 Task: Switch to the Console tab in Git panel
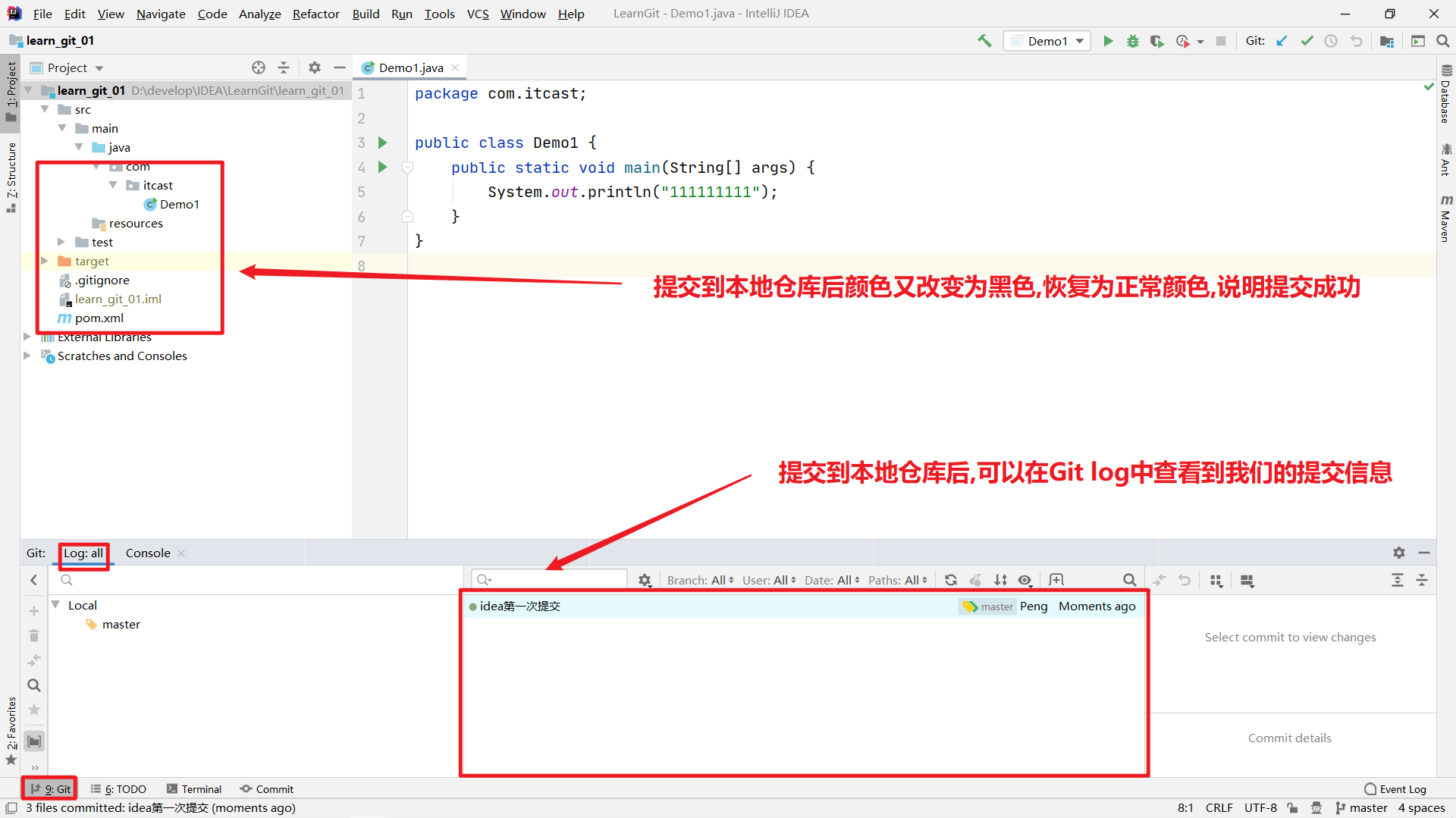[x=148, y=553]
